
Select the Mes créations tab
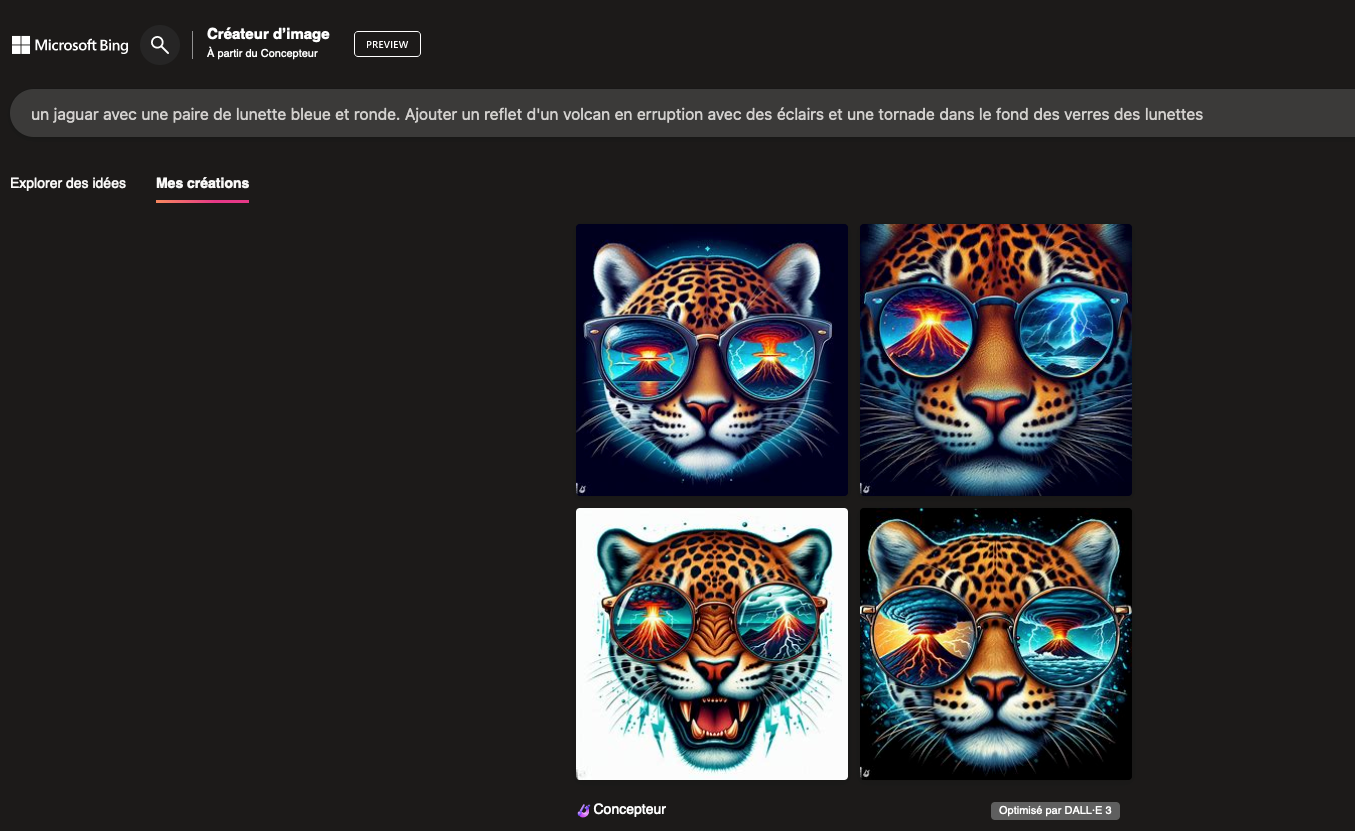tap(202, 183)
